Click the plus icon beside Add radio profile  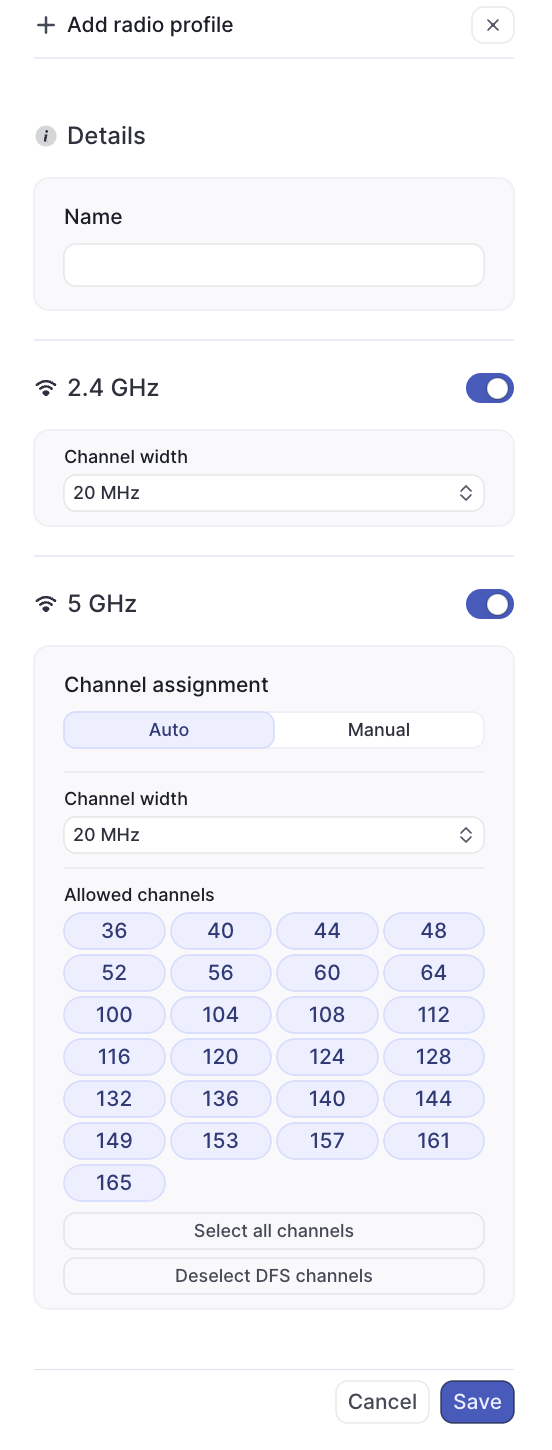tap(45, 25)
